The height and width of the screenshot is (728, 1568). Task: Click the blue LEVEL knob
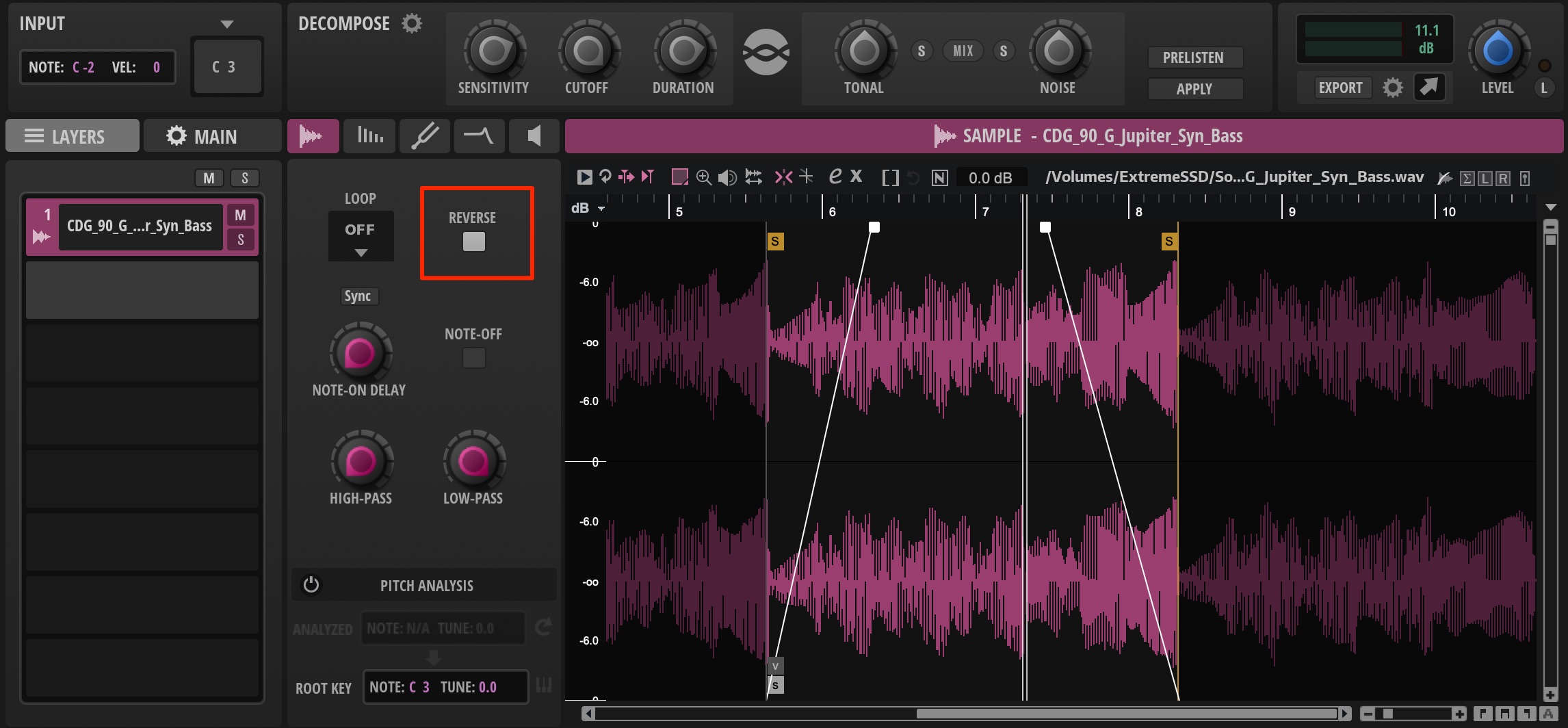click(1498, 49)
